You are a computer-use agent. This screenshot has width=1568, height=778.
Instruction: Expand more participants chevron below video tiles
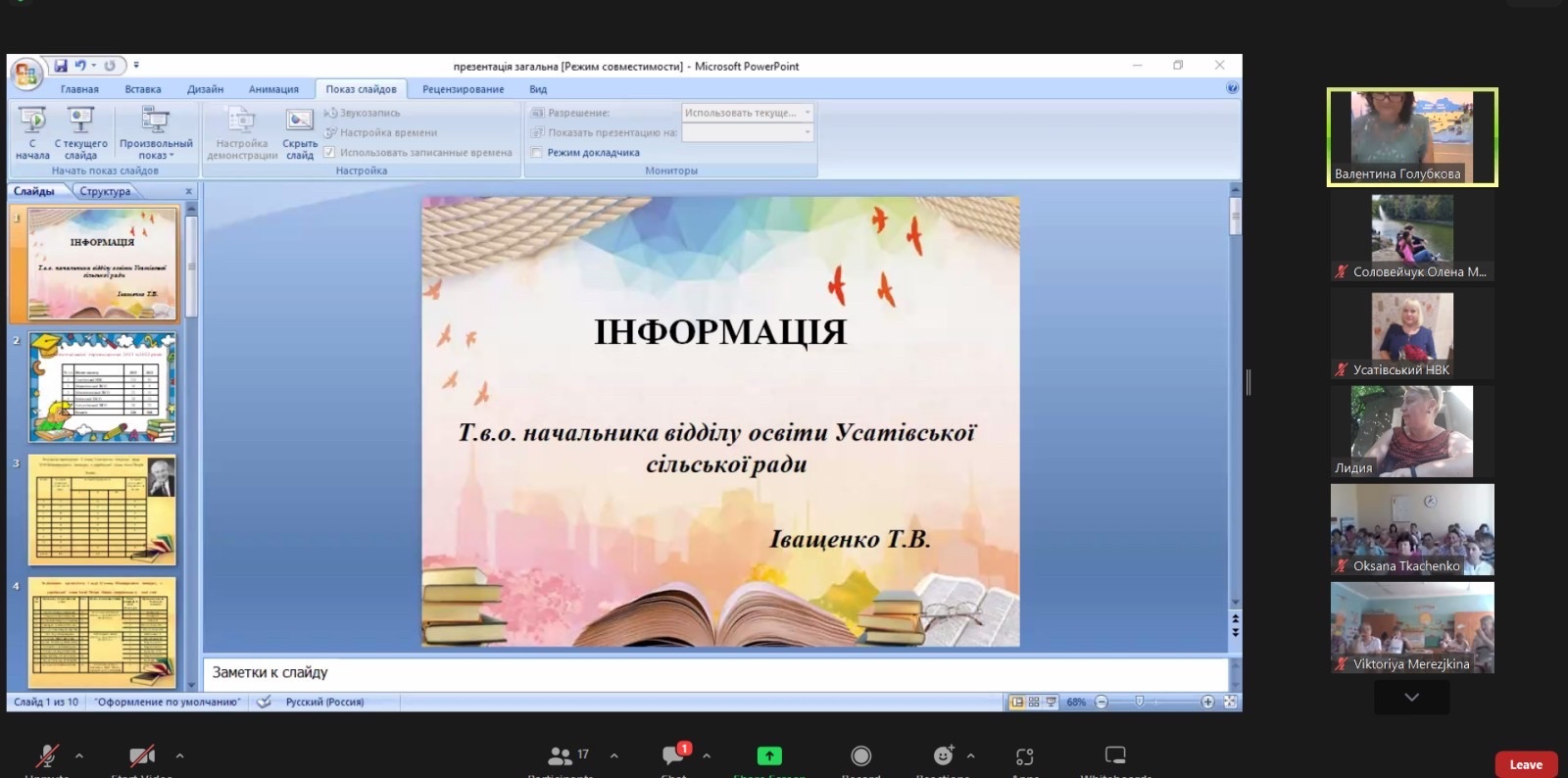tap(1411, 698)
